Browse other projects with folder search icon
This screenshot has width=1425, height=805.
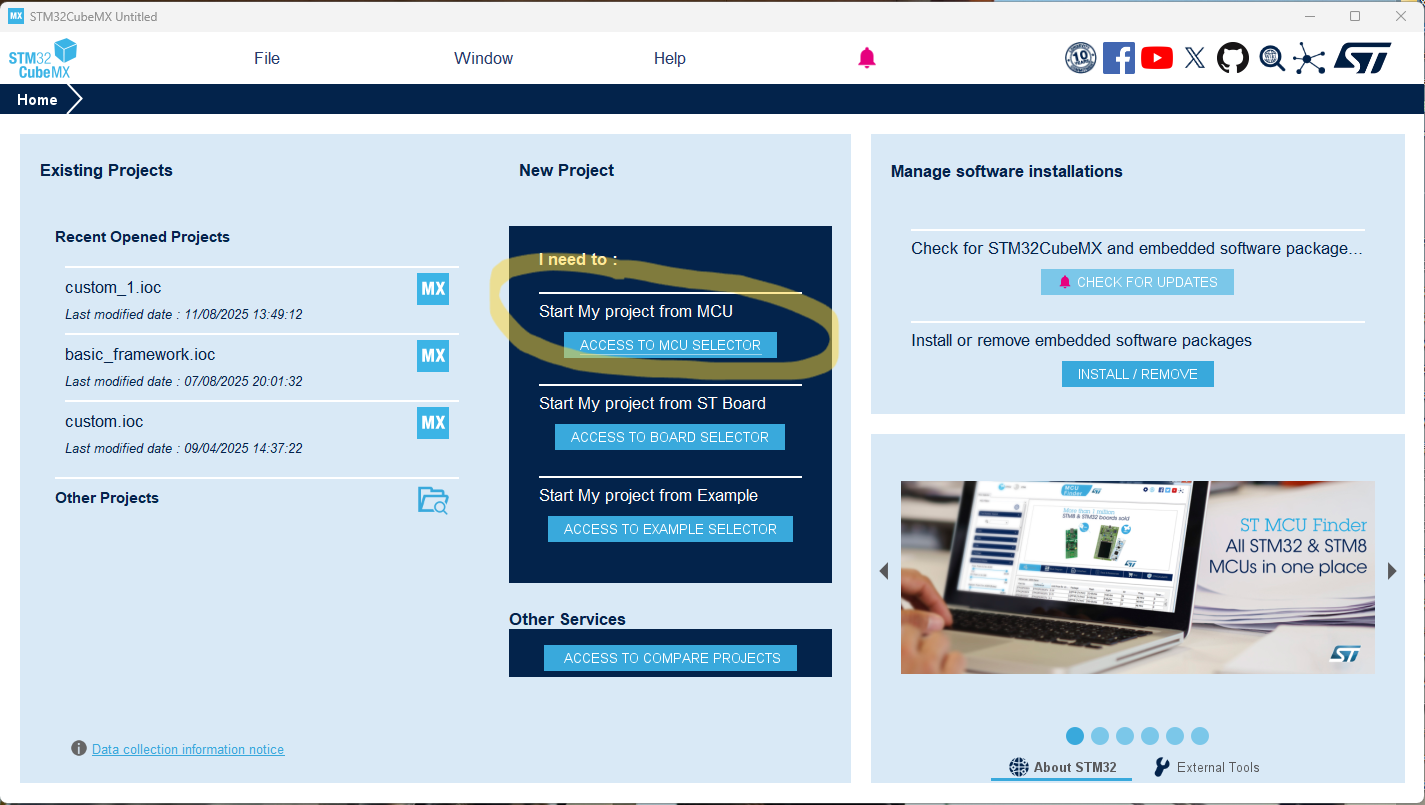pos(433,500)
